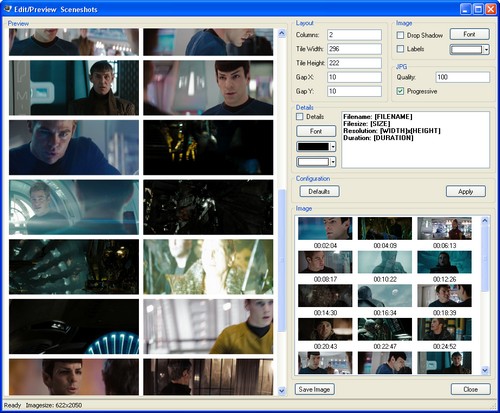Click preview scroll up arrow
Viewport: 500px width, 413px height.
[282, 33]
